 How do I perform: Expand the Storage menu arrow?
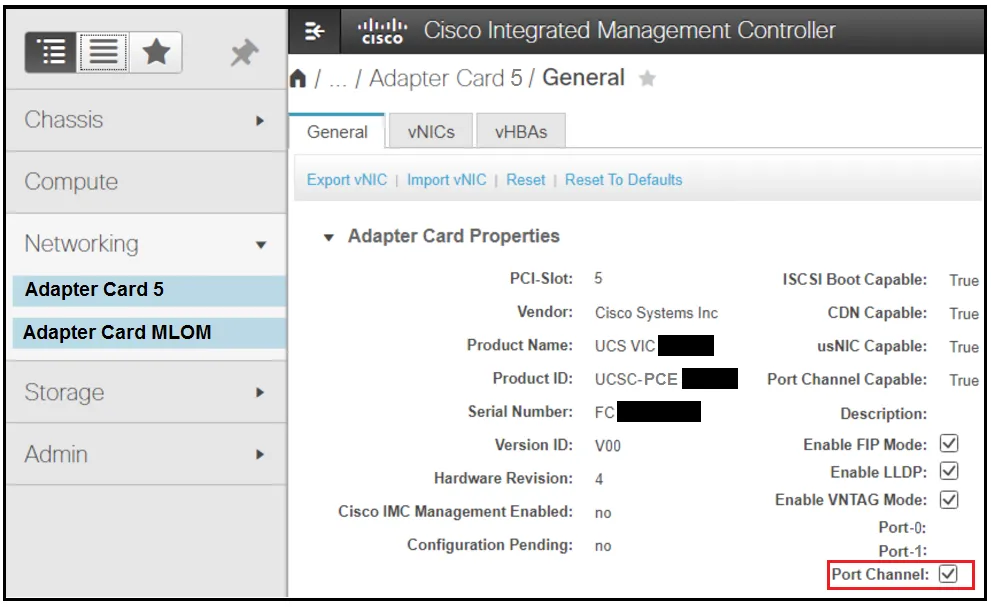tap(260, 393)
